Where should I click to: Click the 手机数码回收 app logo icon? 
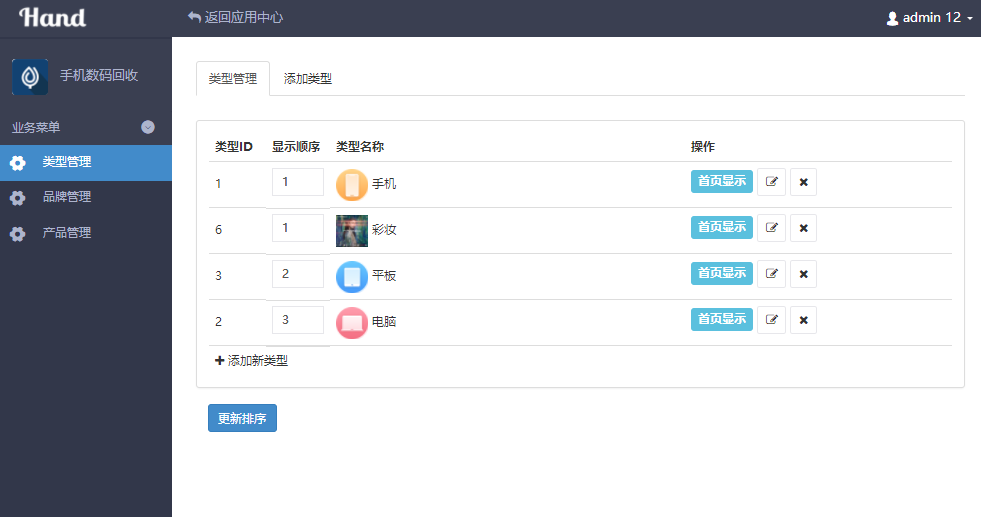[x=30, y=77]
